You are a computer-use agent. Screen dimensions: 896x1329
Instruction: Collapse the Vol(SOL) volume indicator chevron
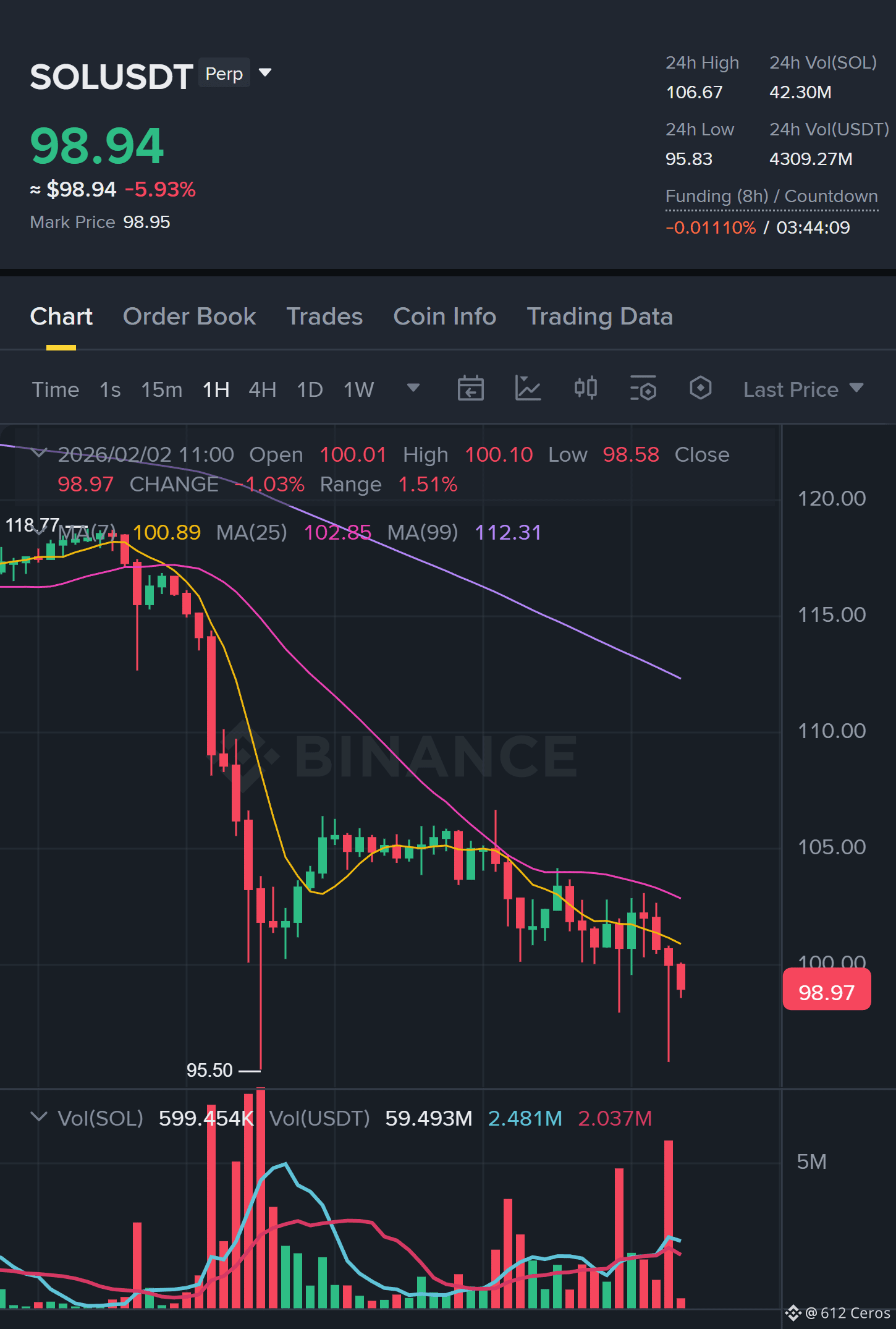pos(39,1117)
